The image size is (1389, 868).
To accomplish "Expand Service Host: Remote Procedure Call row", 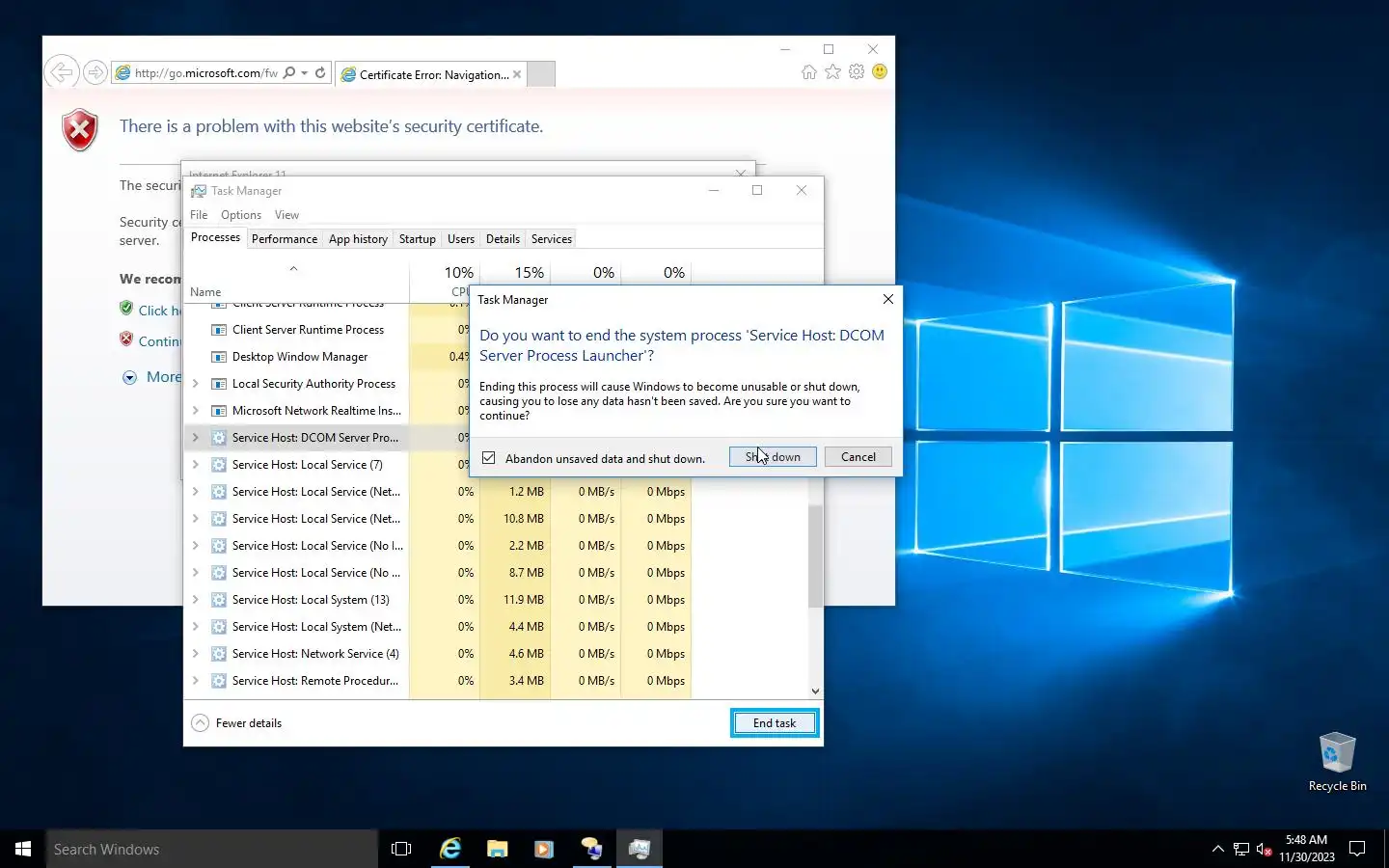I will pos(196,681).
